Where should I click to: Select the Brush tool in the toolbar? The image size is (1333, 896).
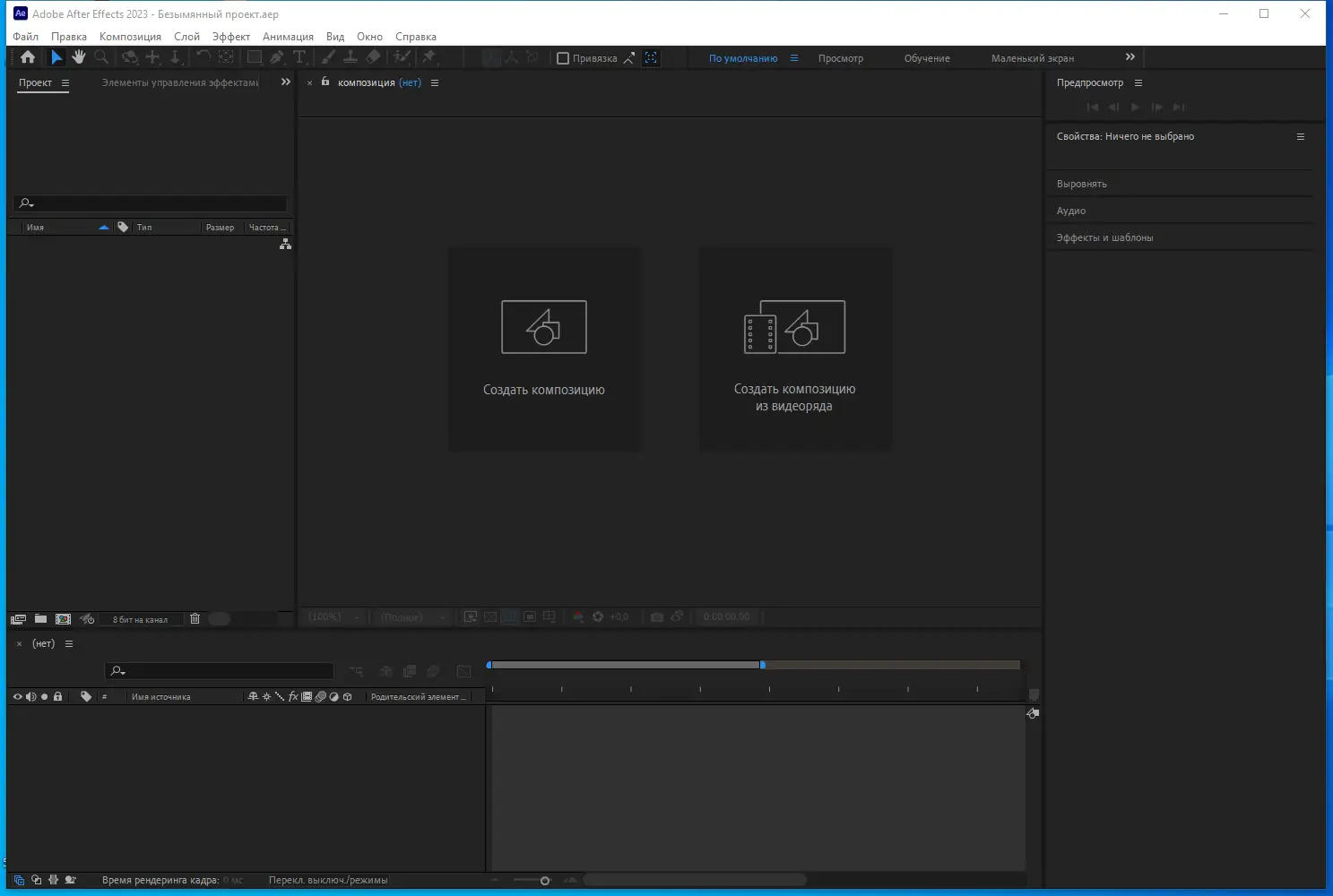click(x=327, y=56)
